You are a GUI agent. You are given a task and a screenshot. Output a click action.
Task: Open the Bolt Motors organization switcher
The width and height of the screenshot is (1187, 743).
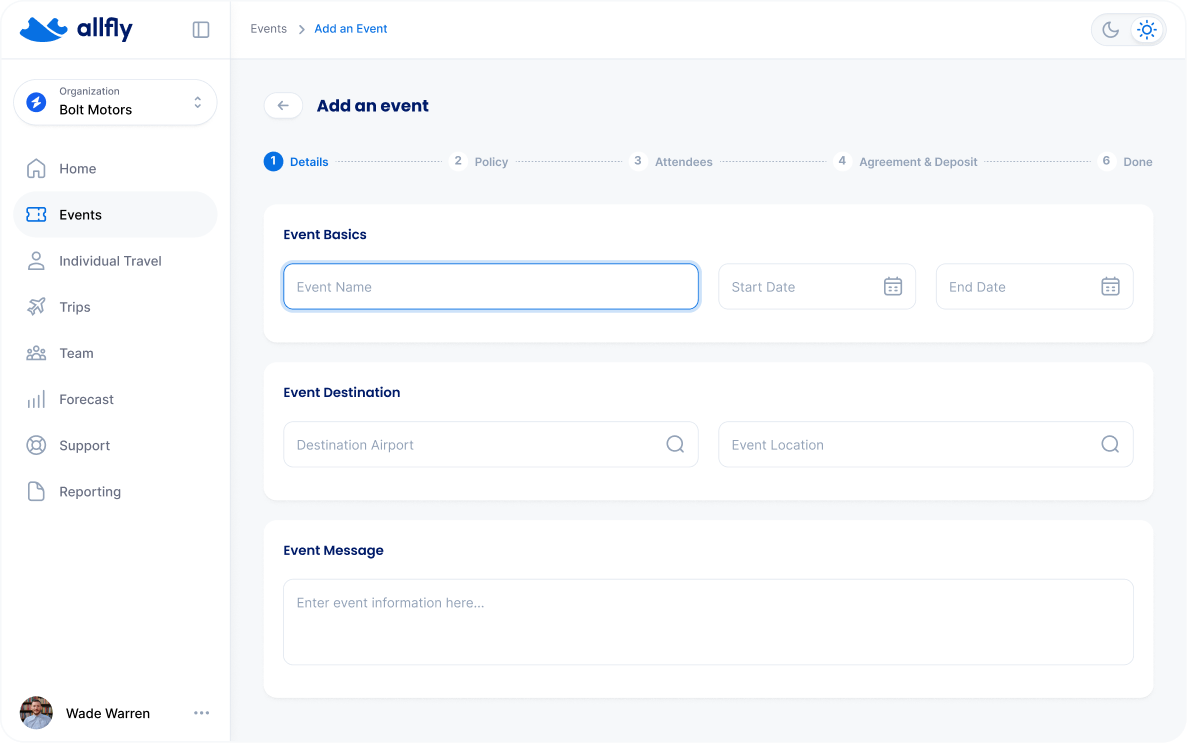tap(115, 102)
